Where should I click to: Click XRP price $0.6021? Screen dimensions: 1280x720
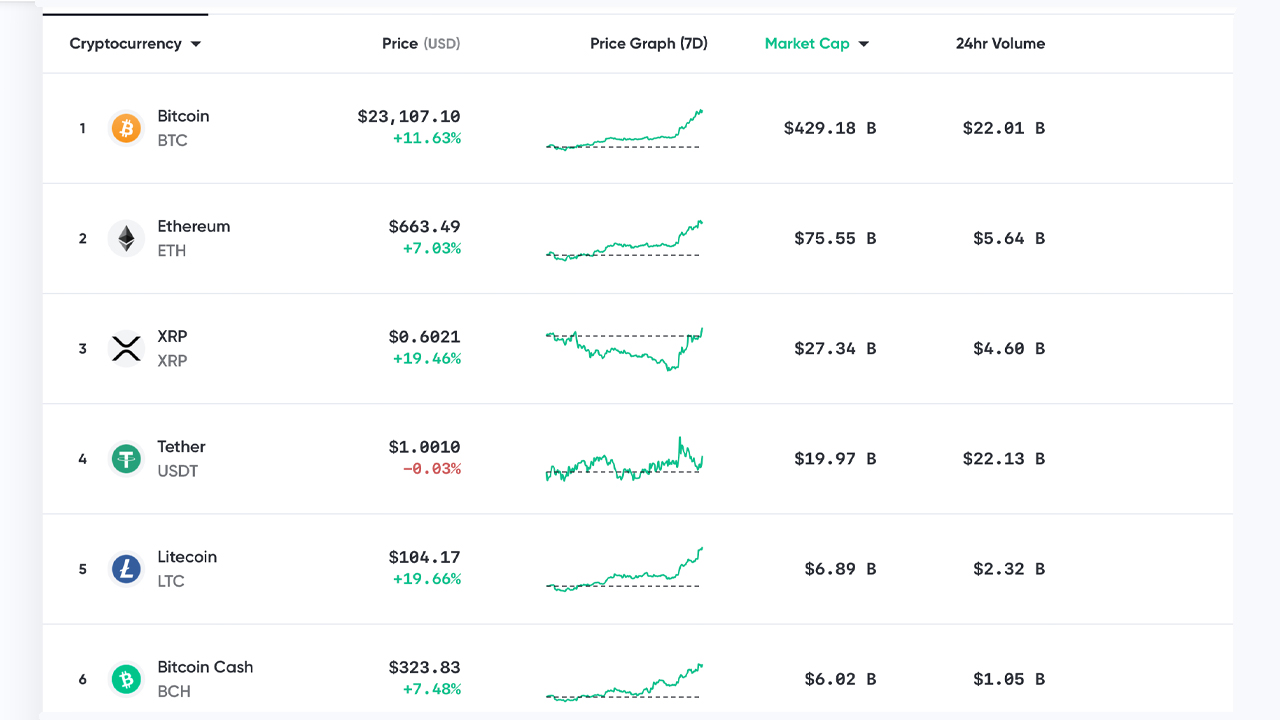[425, 336]
